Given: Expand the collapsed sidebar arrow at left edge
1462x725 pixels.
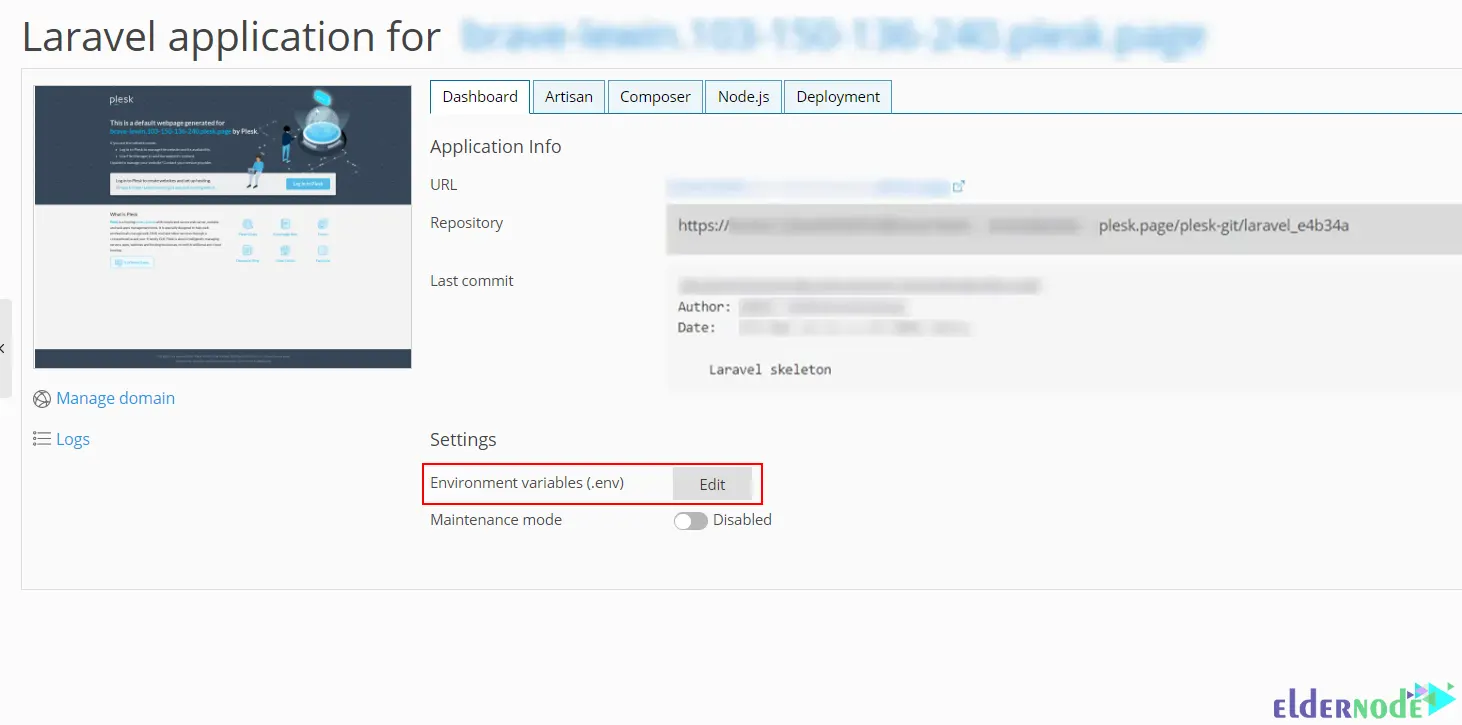Looking at the screenshot, I should pos(3,348).
